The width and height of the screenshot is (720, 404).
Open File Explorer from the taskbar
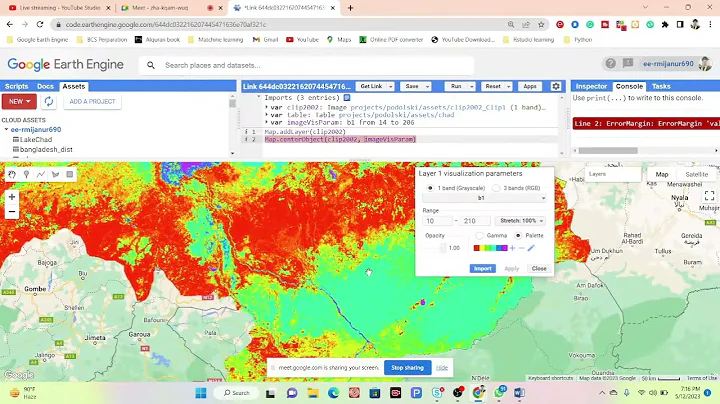pyautogui.click(x=313, y=393)
